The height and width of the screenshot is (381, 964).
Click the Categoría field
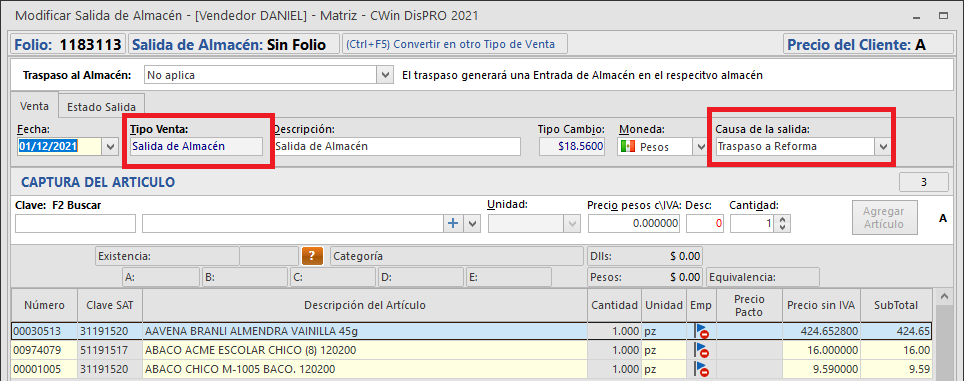pyautogui.click(x=456, y=256)
